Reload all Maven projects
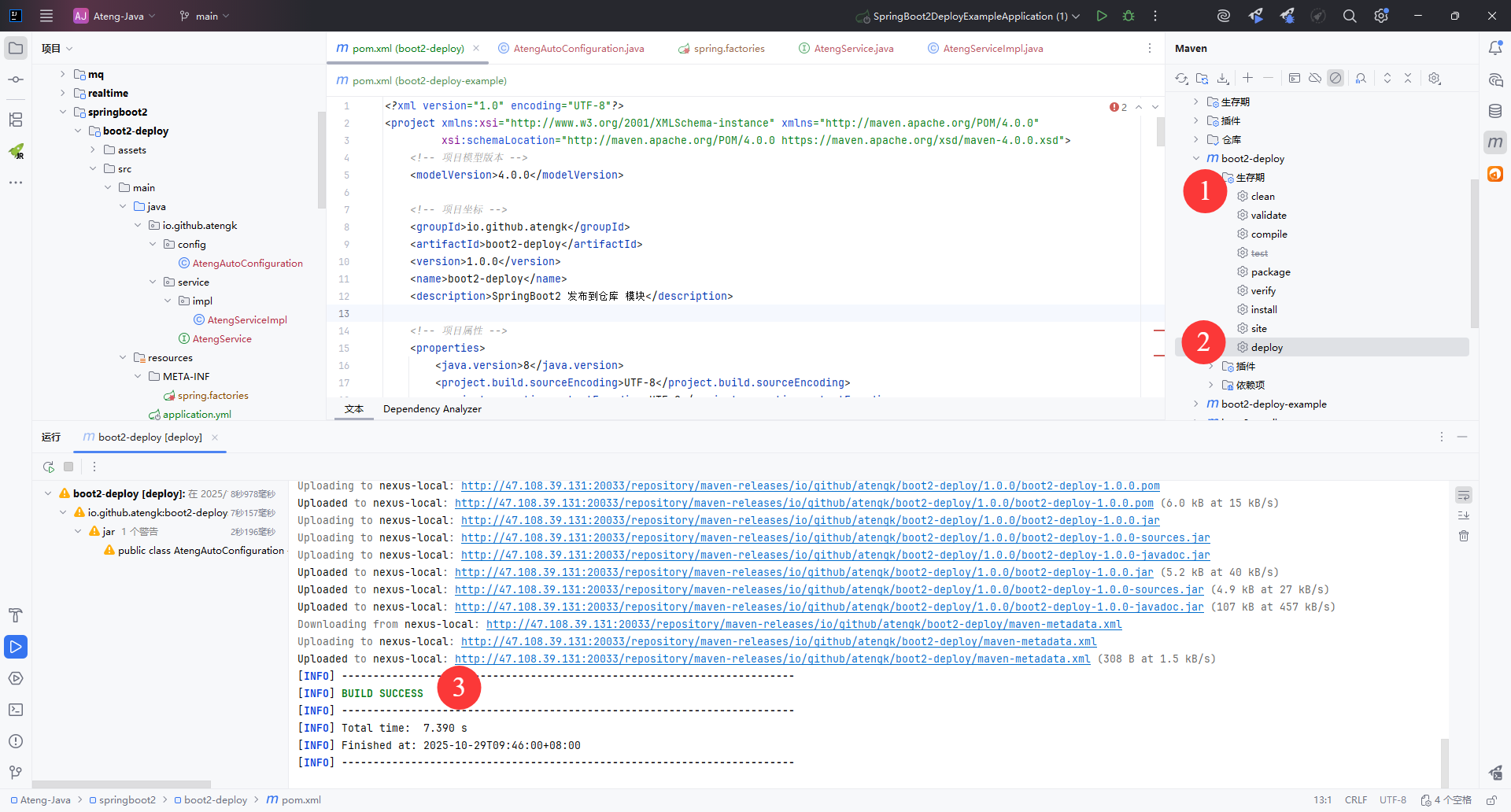This screenshot has width=1511, height=812. coord(1181,78)
